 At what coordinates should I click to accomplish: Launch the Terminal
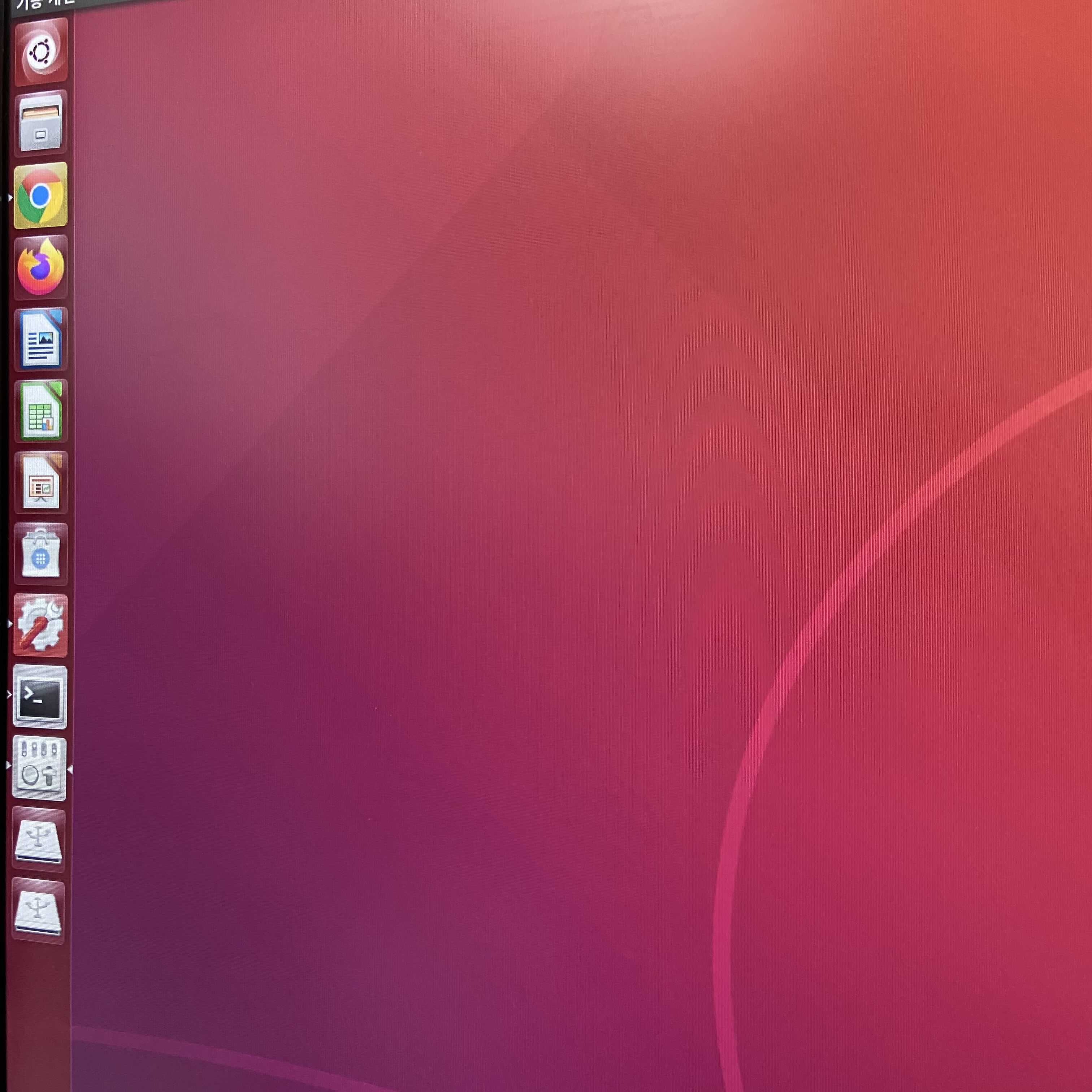[40, 697]
